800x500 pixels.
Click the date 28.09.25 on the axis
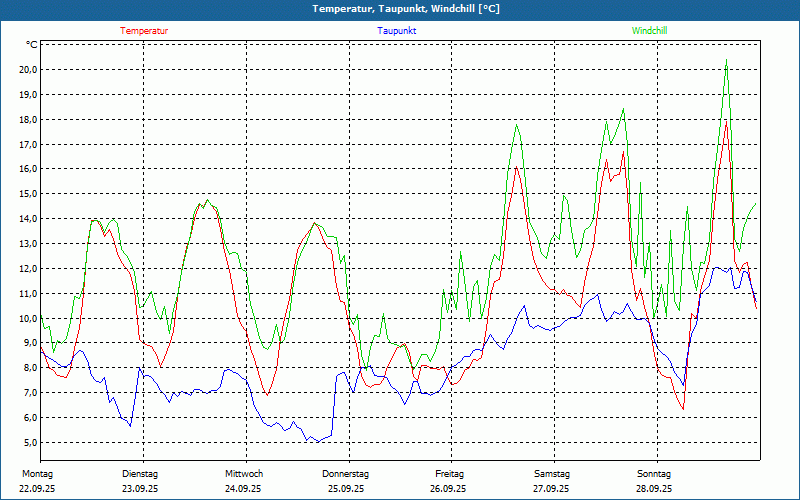(x=654, y=489)
